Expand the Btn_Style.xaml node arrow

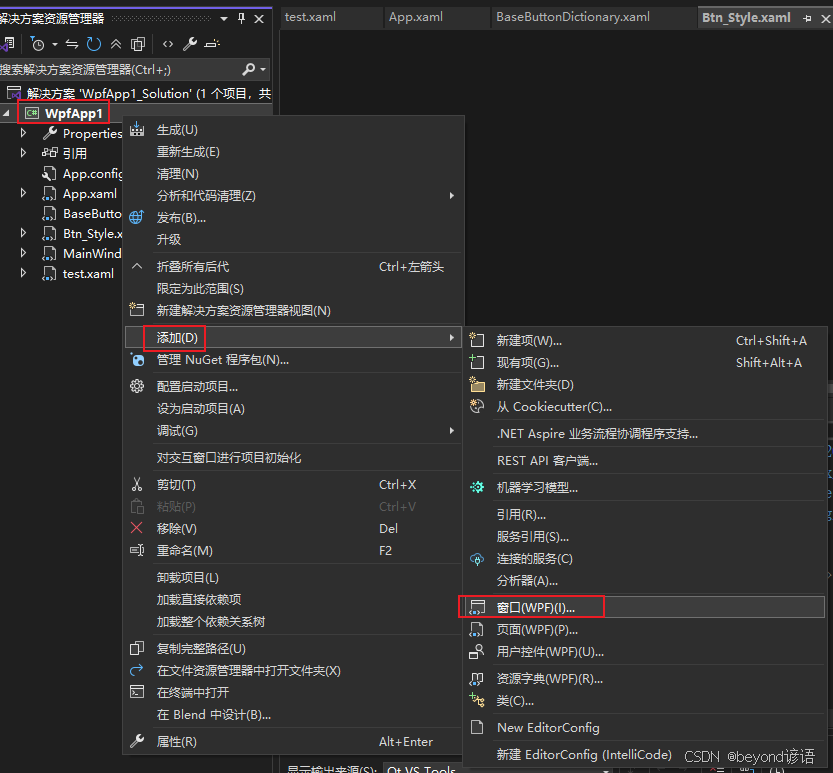pyautogui.click(x=23, y=233)
